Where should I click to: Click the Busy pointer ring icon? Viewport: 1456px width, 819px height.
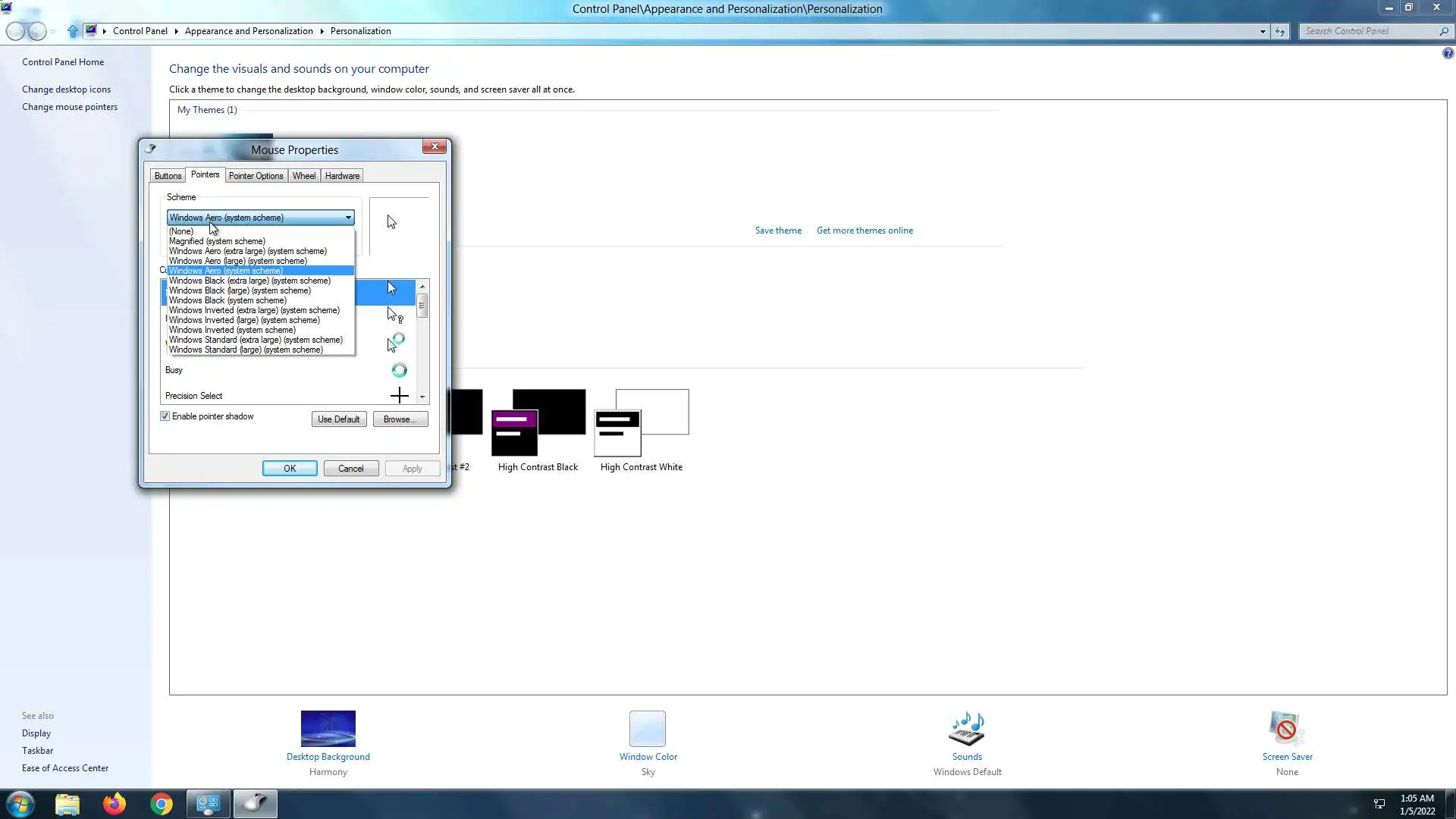[399, 370]
